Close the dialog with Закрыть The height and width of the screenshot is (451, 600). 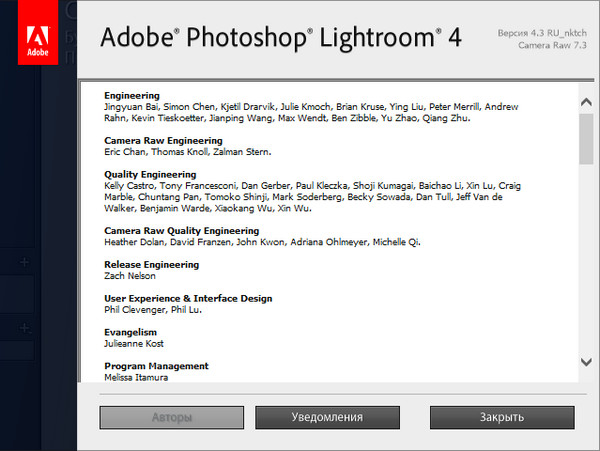coord(501,416)
